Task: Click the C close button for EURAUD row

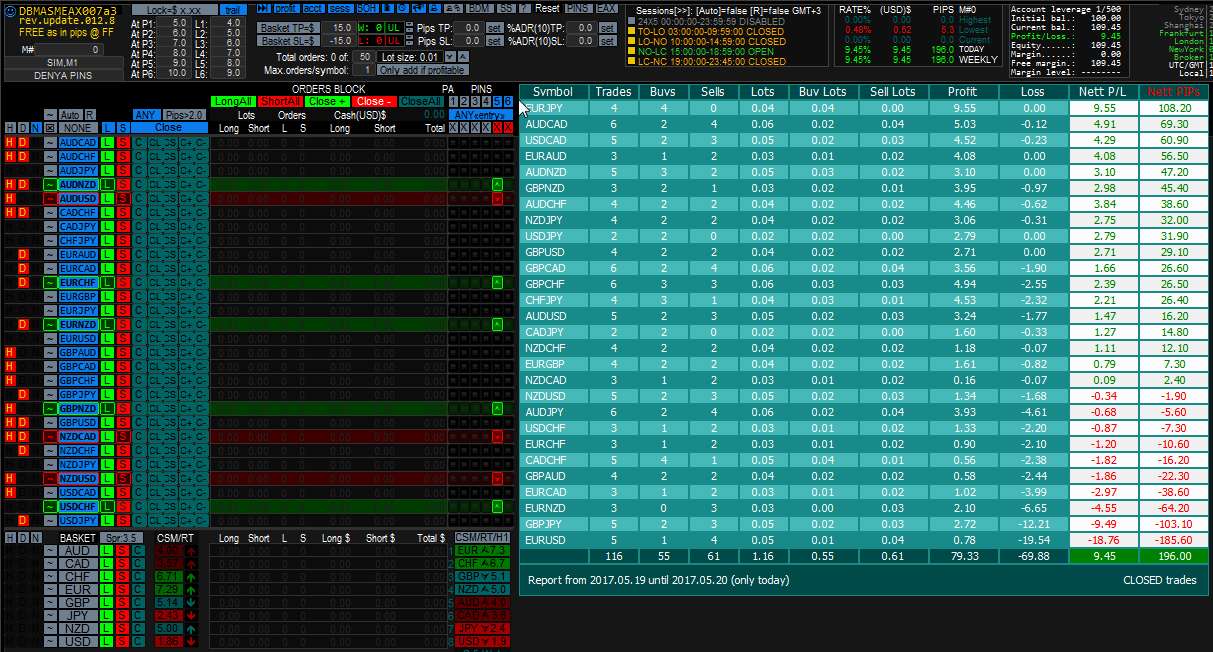Action: coord(138,255)
